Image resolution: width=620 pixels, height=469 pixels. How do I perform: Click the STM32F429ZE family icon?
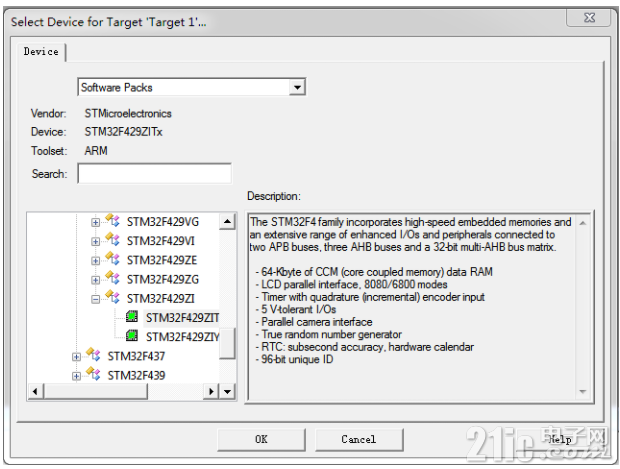pos(112,259)
